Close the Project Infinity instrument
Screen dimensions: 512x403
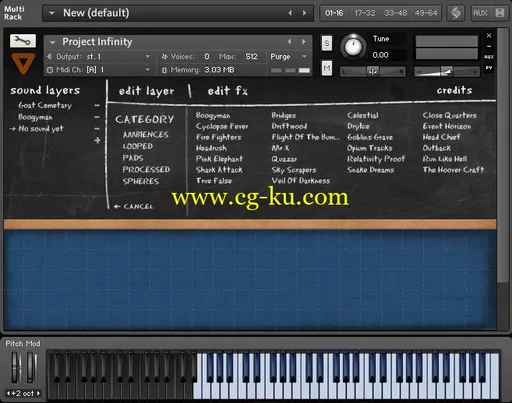point(489,35)
